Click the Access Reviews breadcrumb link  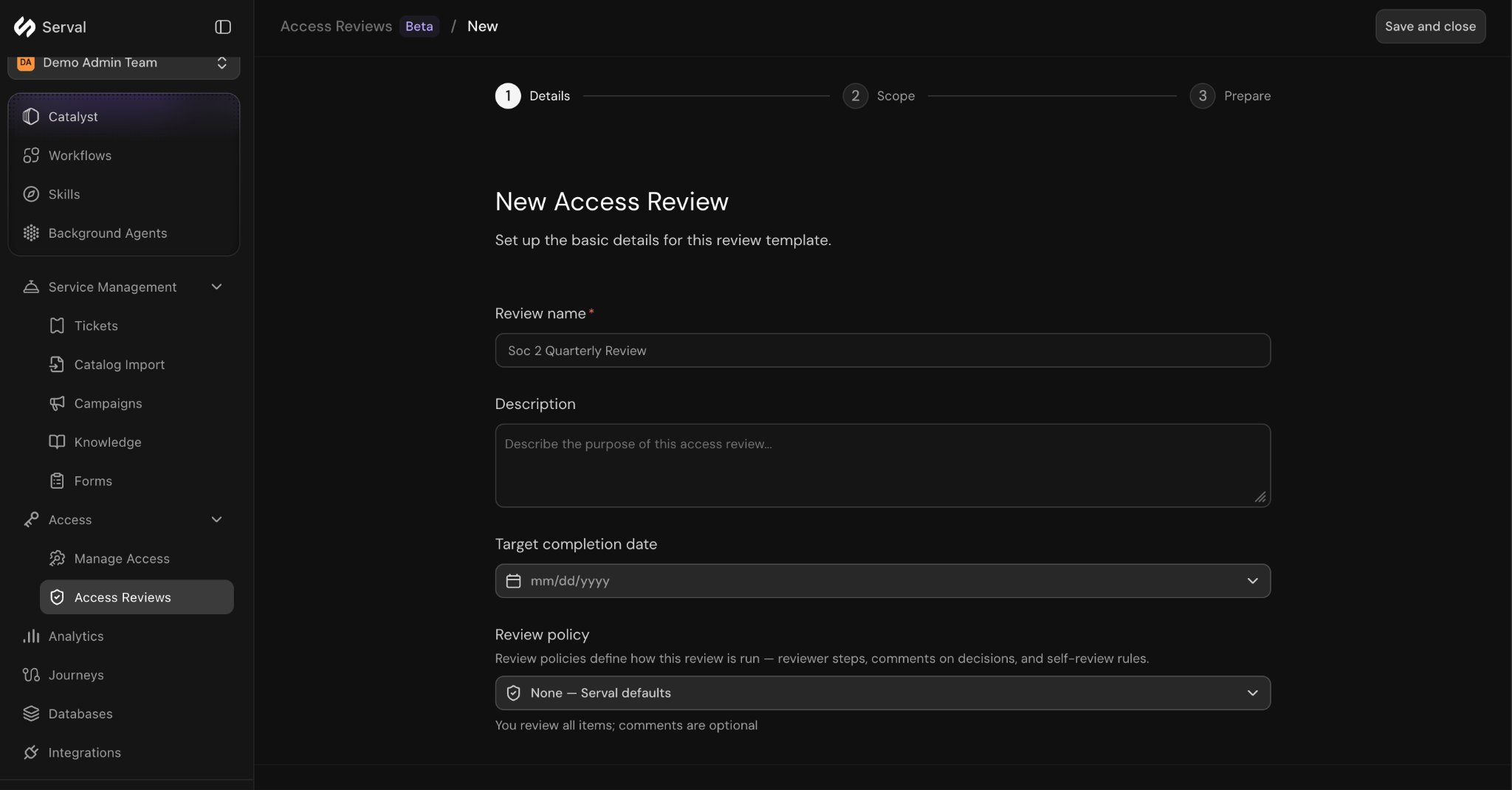click(x=336, y=26)
